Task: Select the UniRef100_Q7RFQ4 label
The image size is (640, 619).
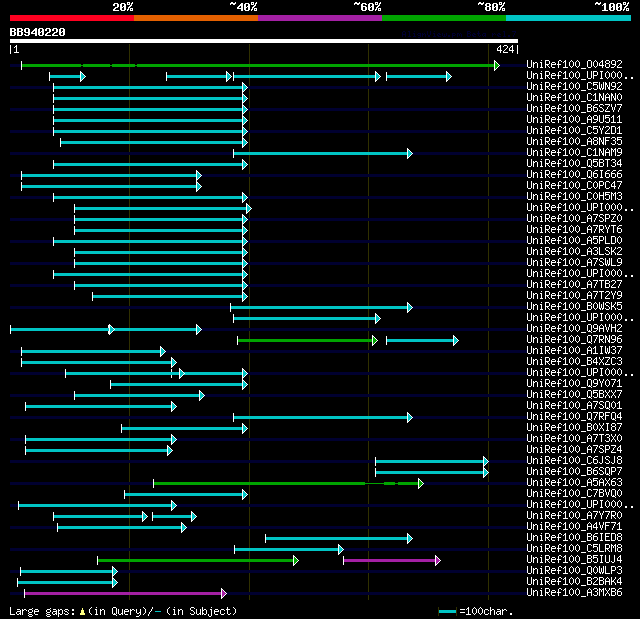Action: coord(574,417)
